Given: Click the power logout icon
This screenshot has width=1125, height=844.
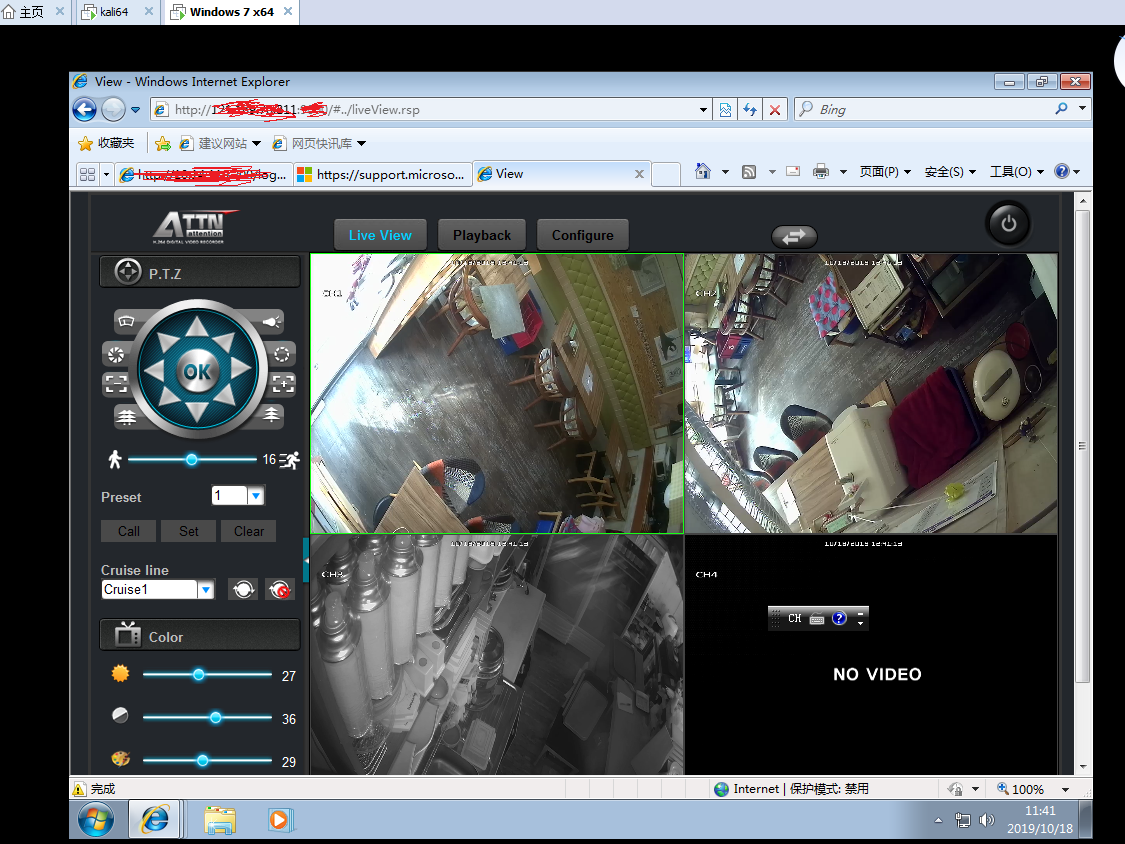Looking at the screenshot, I should pos(1008,223).
